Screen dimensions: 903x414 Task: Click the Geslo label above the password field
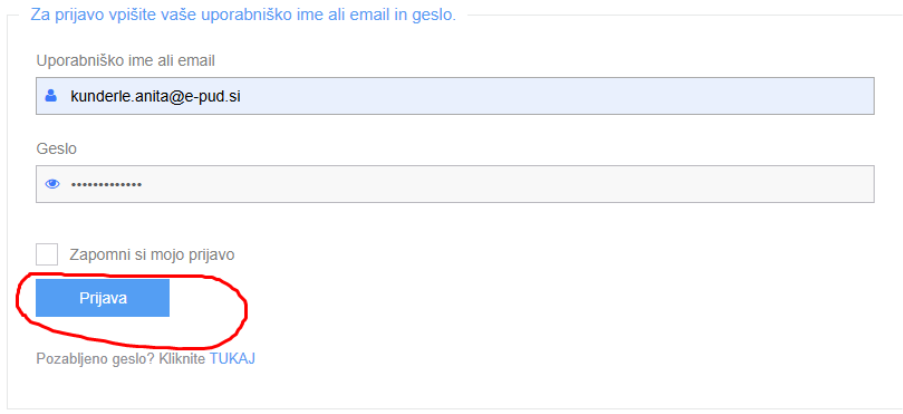56,149
